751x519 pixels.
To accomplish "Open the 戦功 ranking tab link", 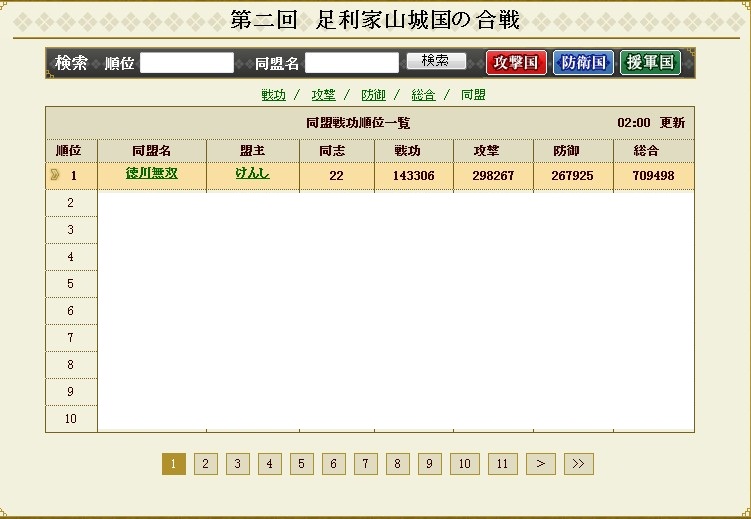I will (273, 95).
